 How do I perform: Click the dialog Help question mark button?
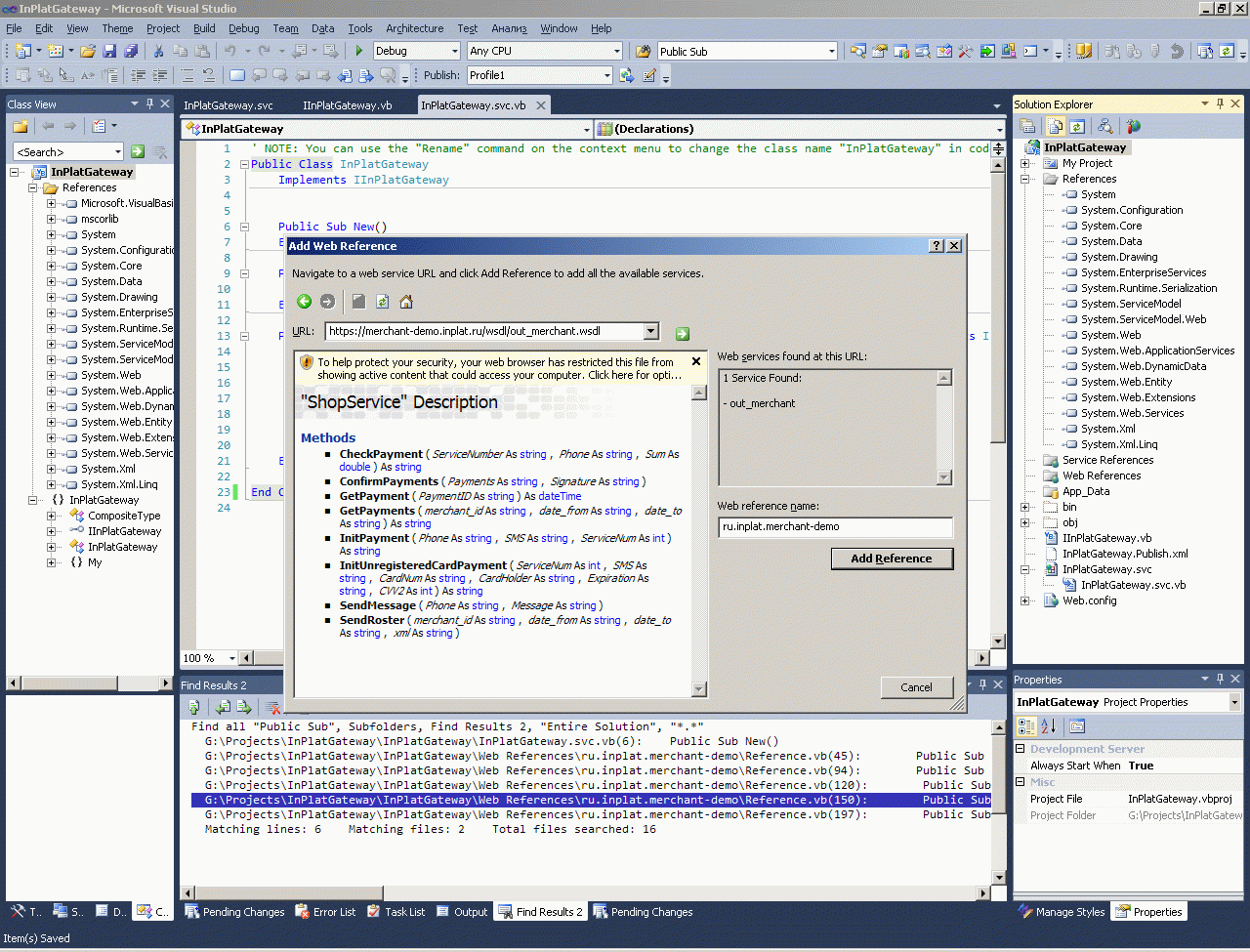coord(937,246)
